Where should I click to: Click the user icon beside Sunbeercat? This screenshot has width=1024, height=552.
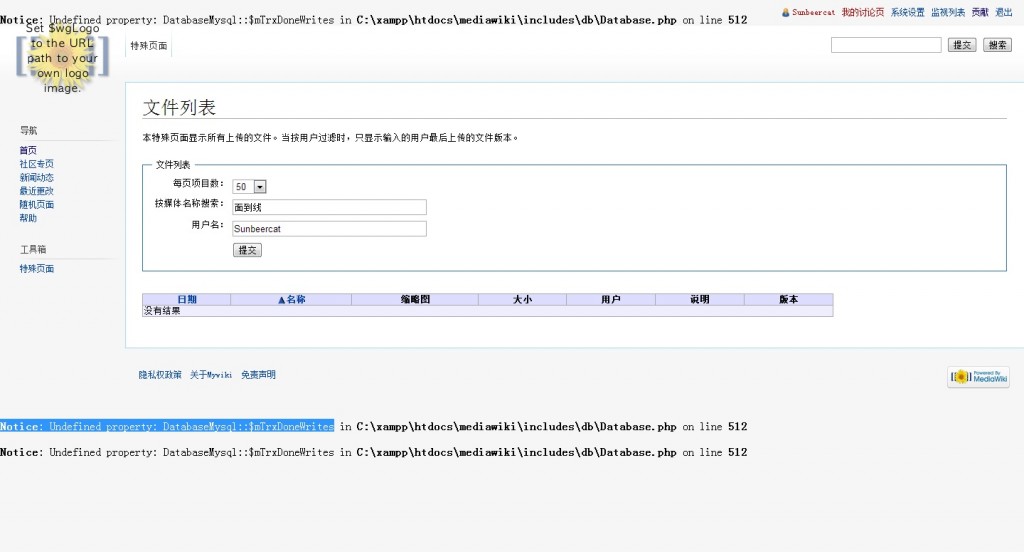(784, 13)
